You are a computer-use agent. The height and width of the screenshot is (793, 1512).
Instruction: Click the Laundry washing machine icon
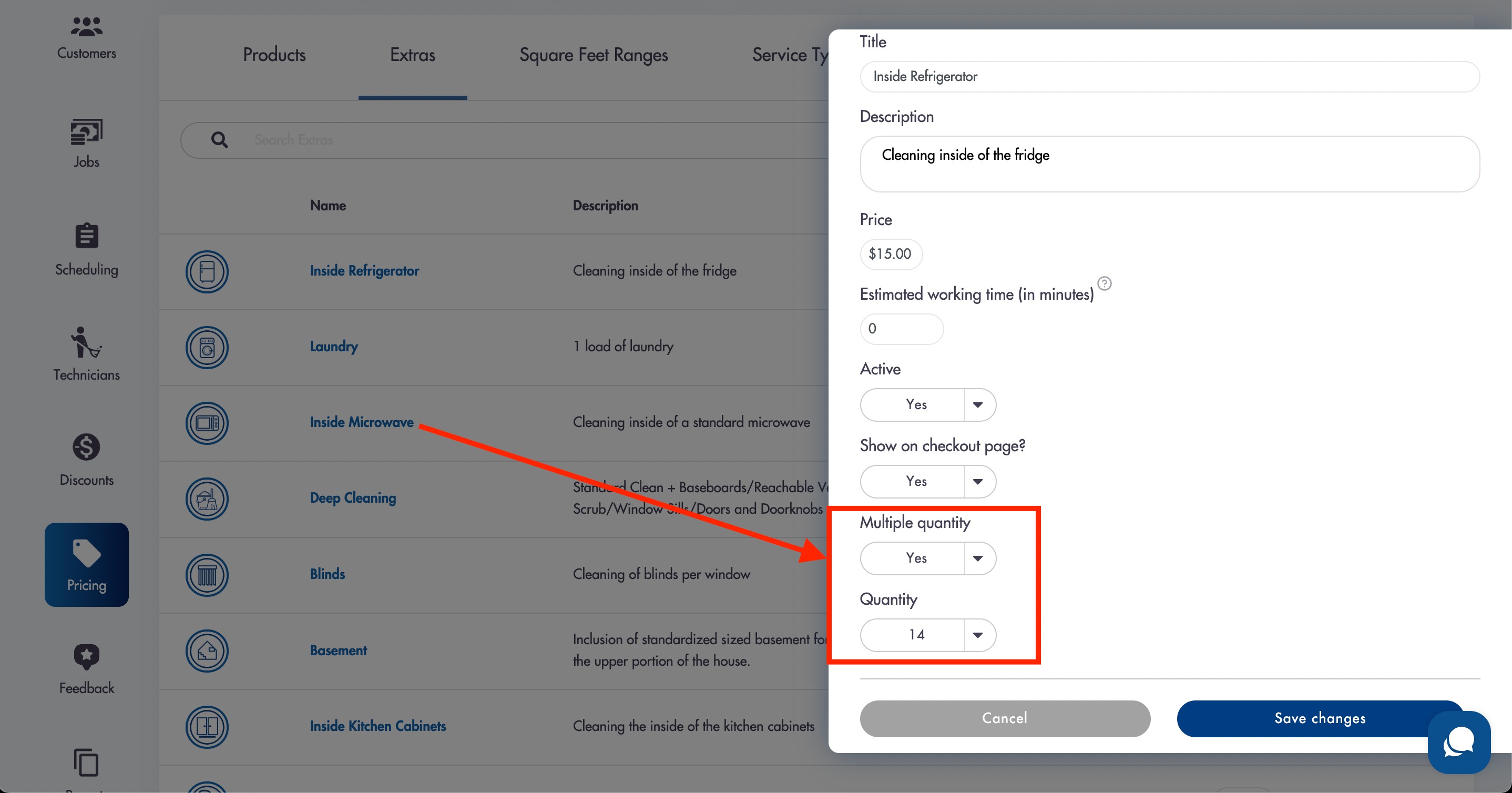(x=207, y=348)
